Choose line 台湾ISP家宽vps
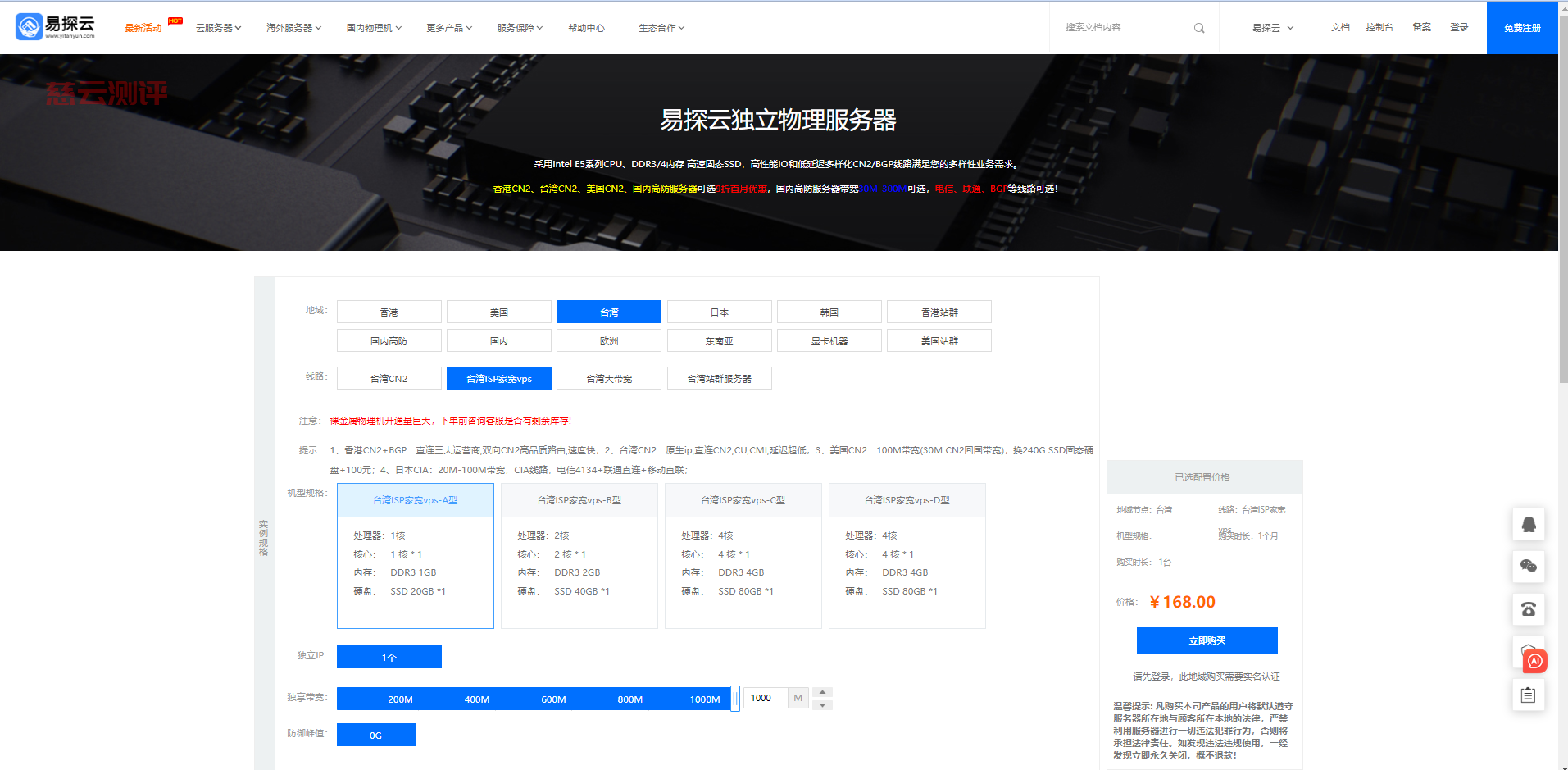1568x770 pixels. click(499, 378)
